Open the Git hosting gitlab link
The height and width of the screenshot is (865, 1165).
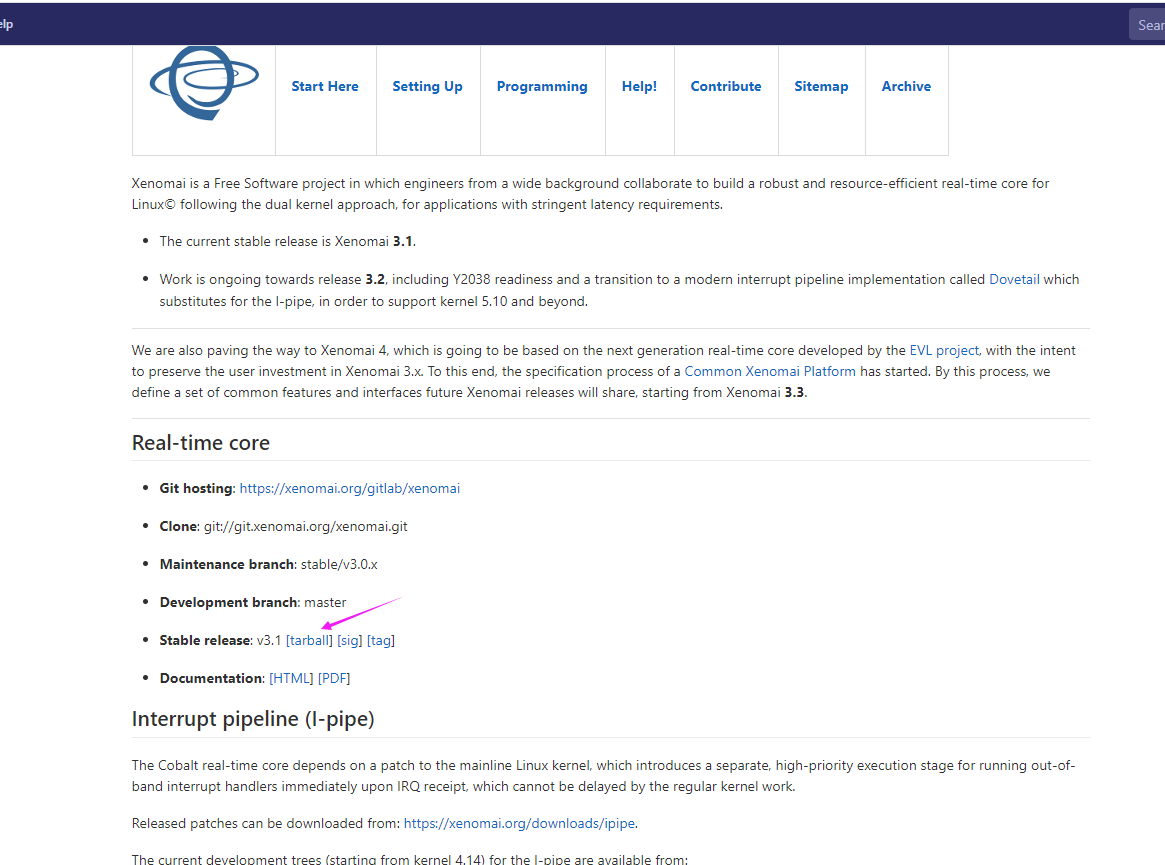pyautogui.click(x=349, y=488)
